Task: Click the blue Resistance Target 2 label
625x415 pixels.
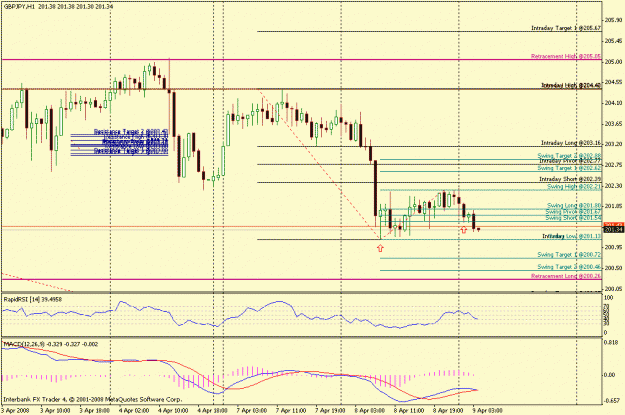Action: (131, 131)
